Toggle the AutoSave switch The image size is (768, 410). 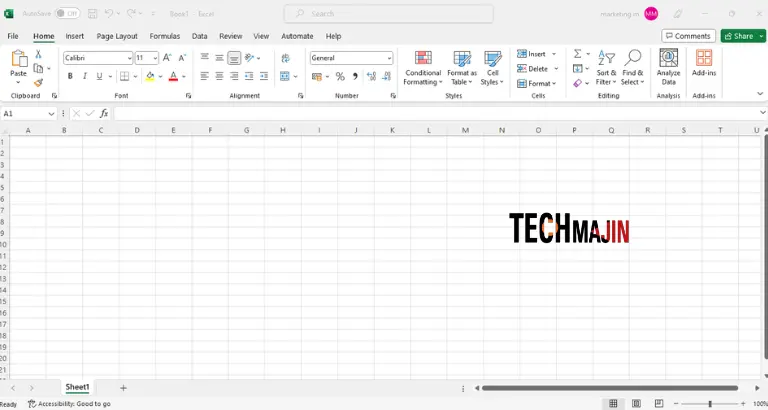click(67, 14)
